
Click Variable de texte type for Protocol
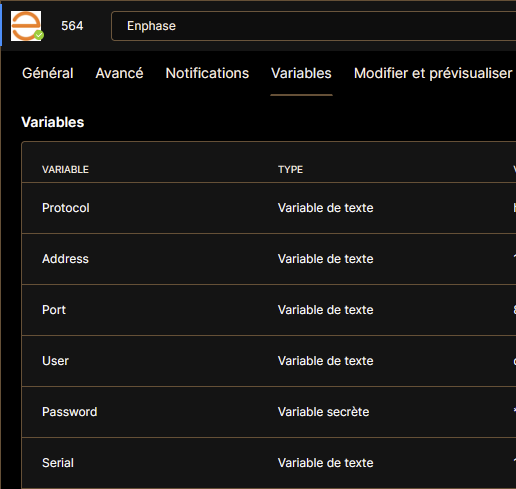[325, 208]
